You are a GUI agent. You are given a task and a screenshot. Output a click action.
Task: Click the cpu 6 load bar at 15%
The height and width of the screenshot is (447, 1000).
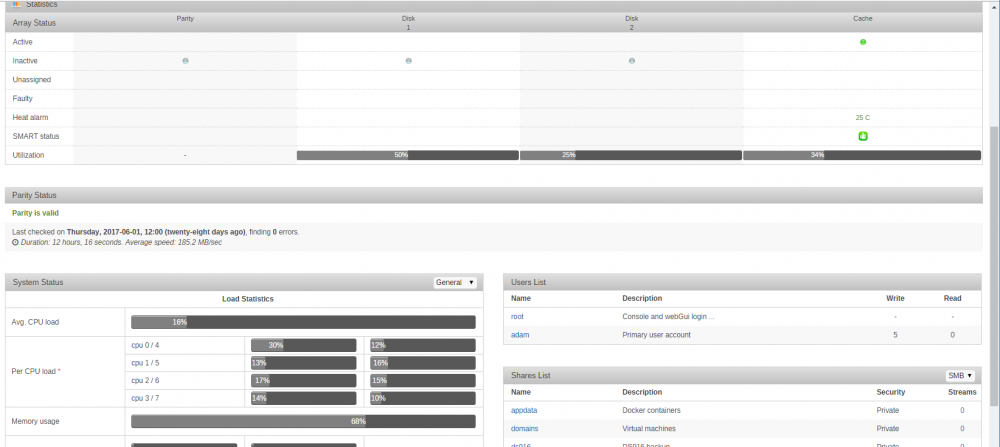(x=423, y=381)
